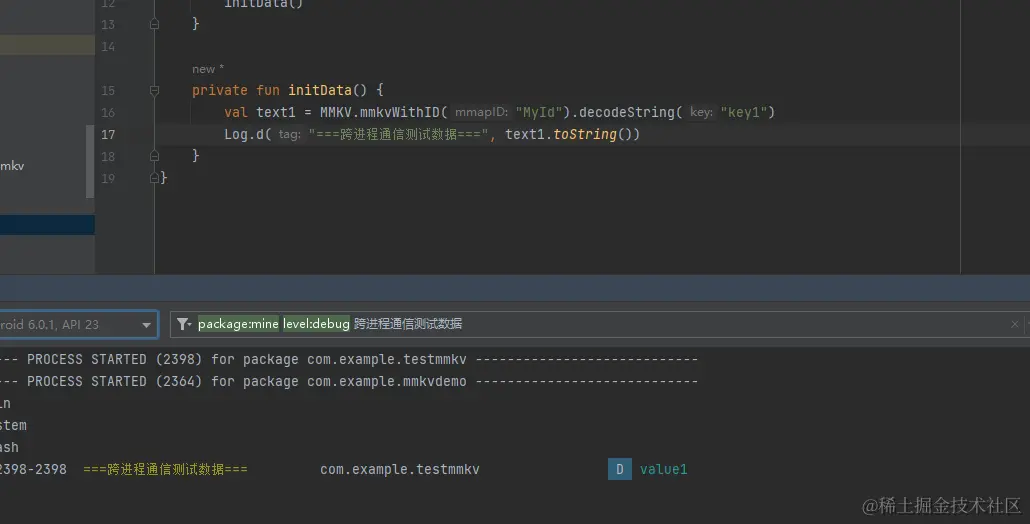Viewport: 1030px width, 524px height.
Task: Click the 2398-2398 process ID in the log row
Action: [x=33, y=469]
